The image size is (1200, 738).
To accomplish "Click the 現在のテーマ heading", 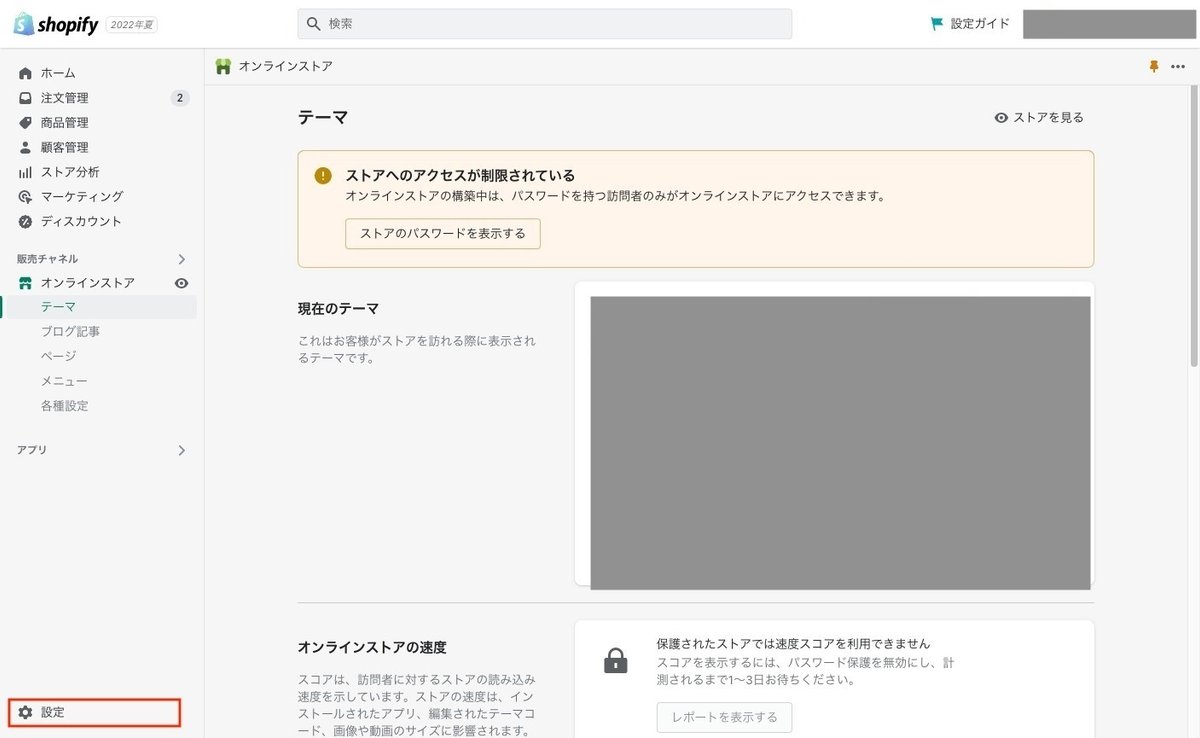I will [338, 309].
